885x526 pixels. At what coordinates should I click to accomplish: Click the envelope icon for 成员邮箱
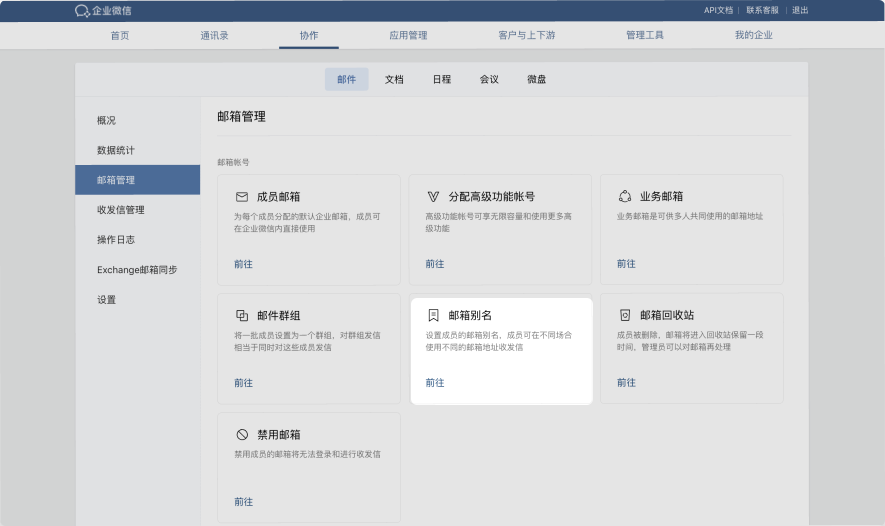click(242, 196)
